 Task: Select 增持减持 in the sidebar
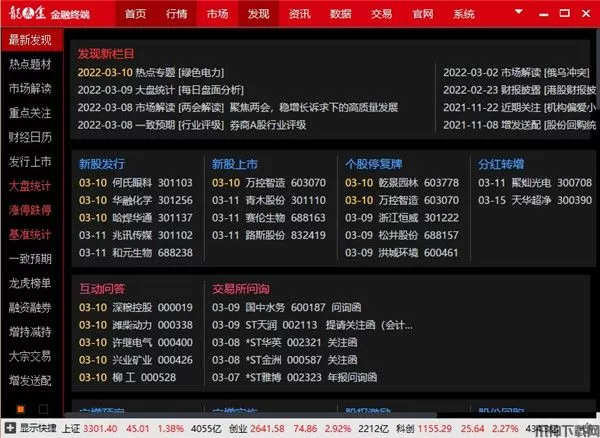[x=31, y=332]
